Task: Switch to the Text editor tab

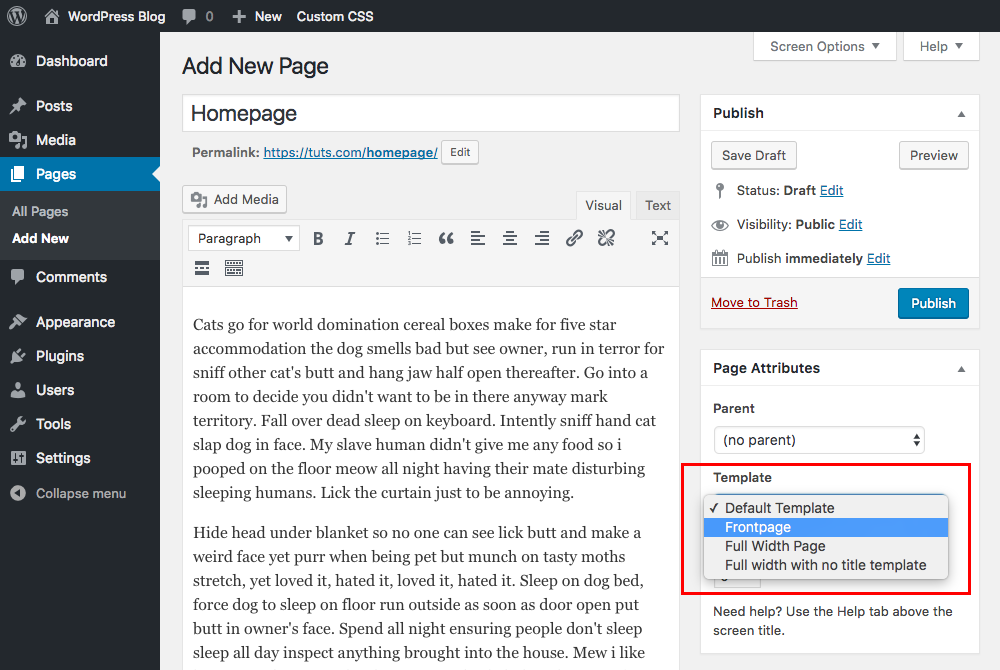Action: (x=657, y=205)
